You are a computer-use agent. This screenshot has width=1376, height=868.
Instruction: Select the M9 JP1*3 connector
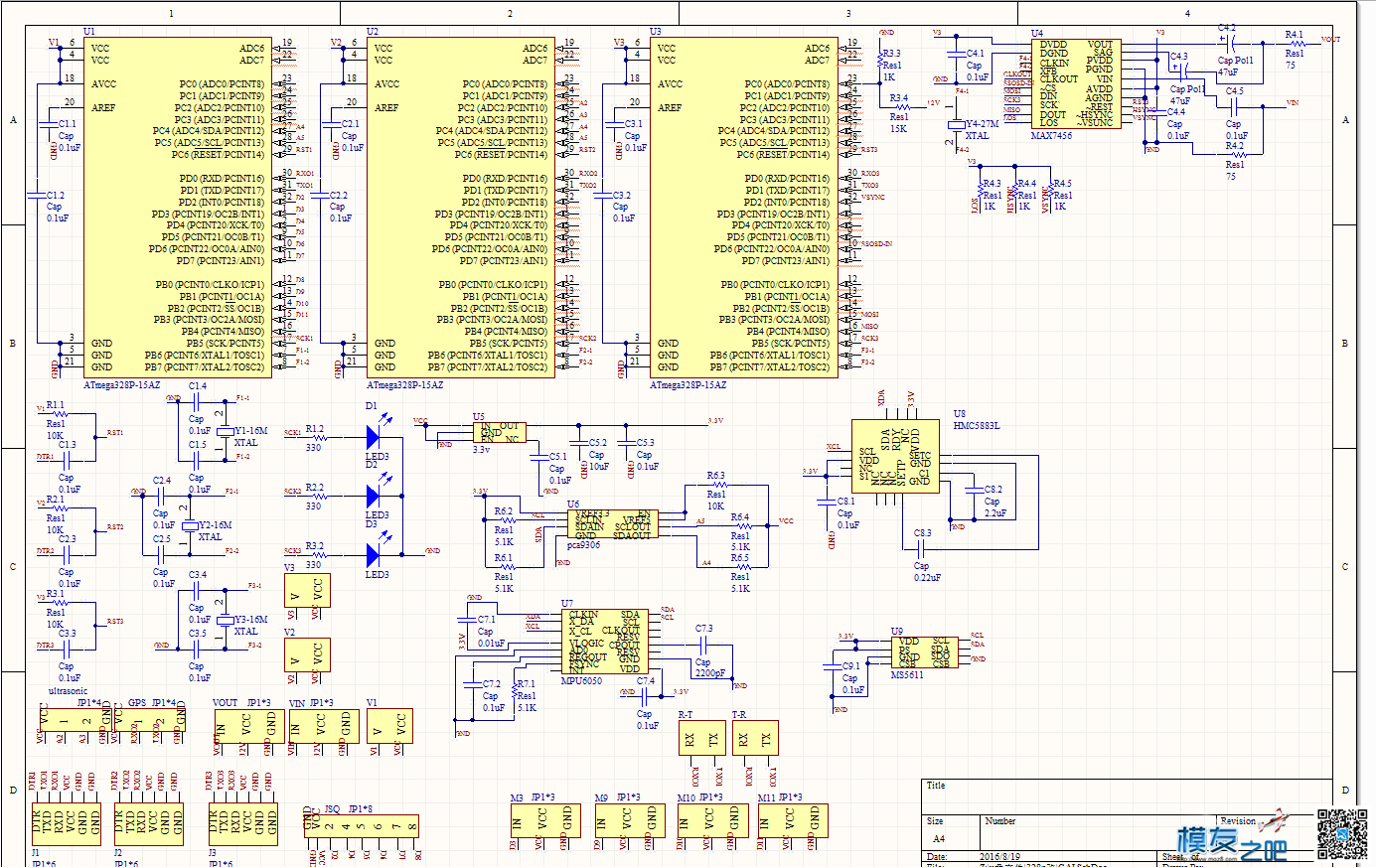click(629, 819)
